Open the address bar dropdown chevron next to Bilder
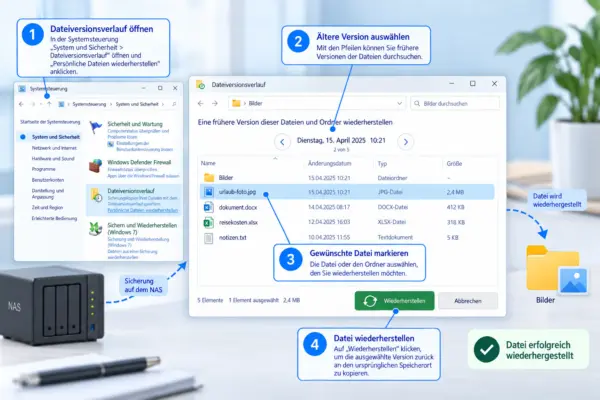The width and height of the screenshot is (600, 400). pyautogui.click(x=399, y=103)
